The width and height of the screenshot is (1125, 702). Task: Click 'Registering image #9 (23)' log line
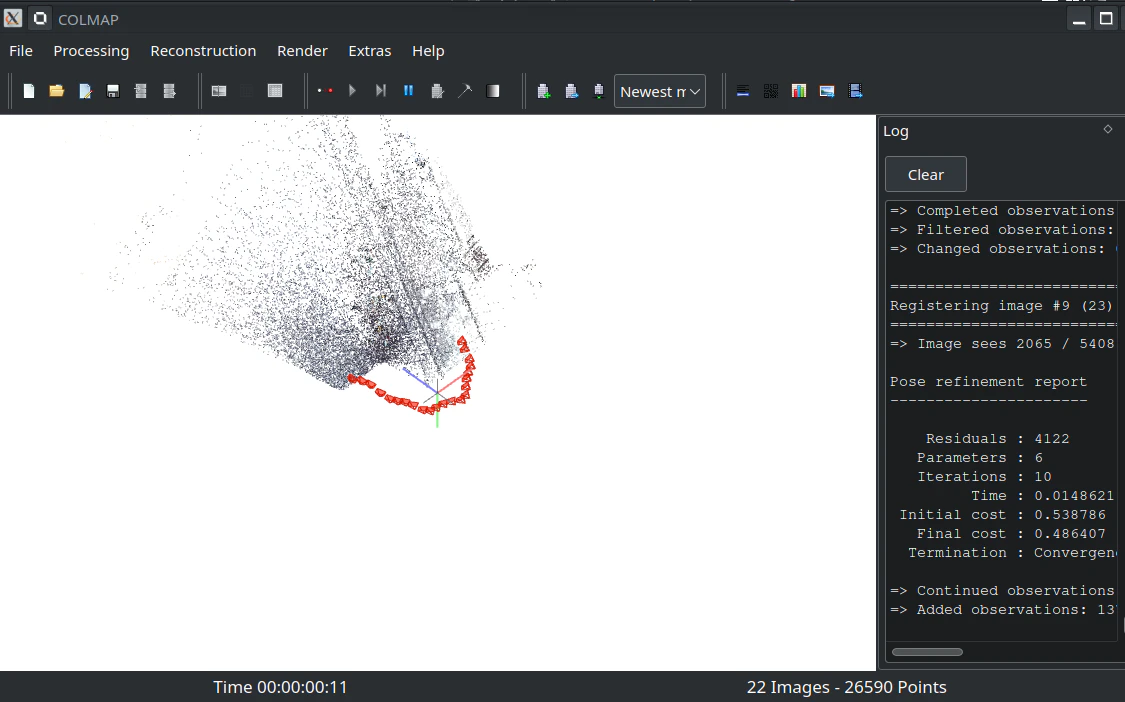tap(1001, 305)
